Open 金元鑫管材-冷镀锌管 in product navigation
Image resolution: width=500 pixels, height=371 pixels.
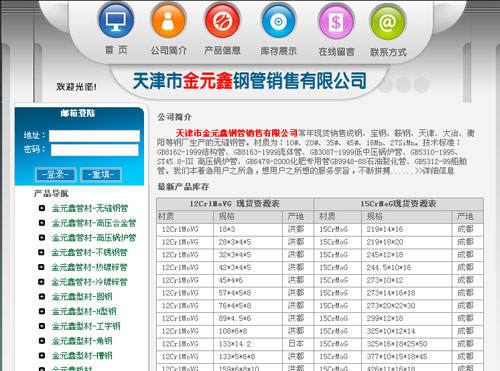click(89, 282)
